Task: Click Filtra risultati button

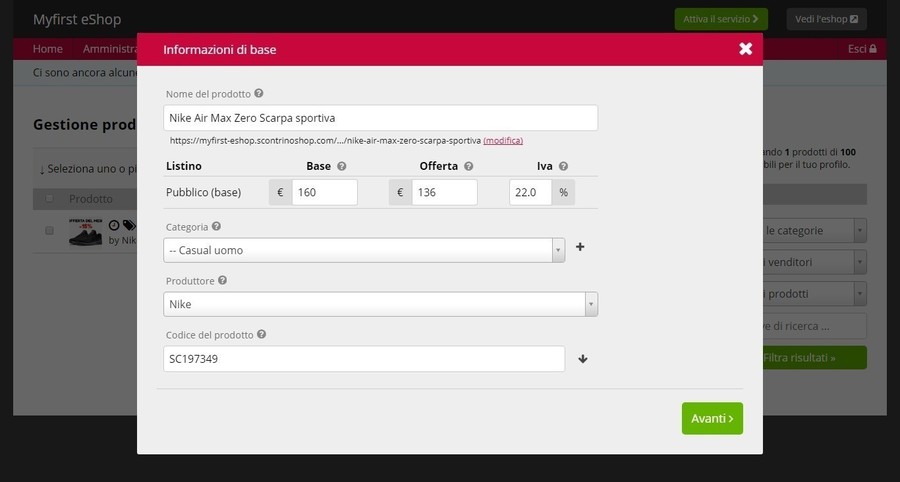Action: 814,357
